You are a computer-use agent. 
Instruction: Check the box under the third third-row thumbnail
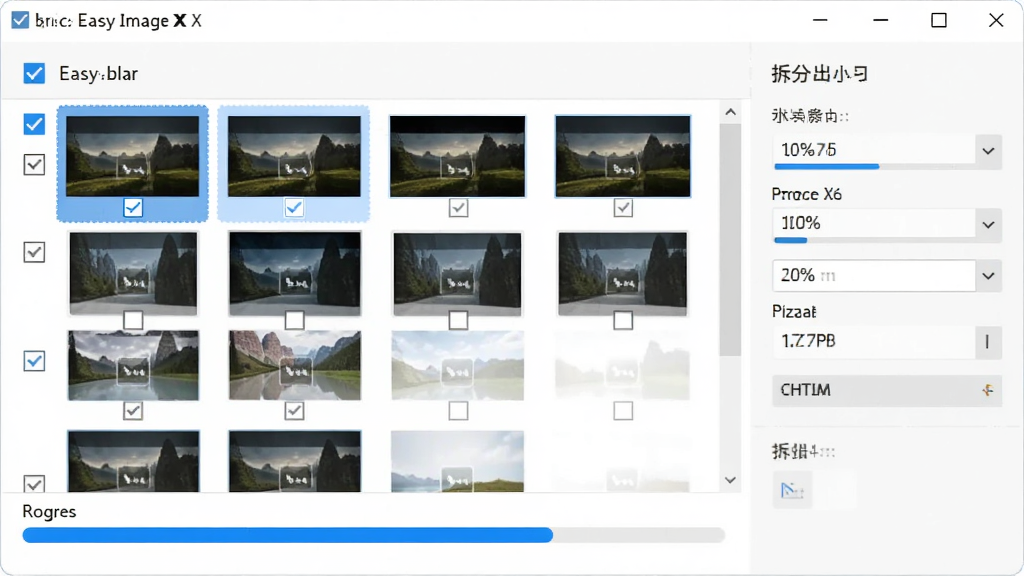[458, 411]
